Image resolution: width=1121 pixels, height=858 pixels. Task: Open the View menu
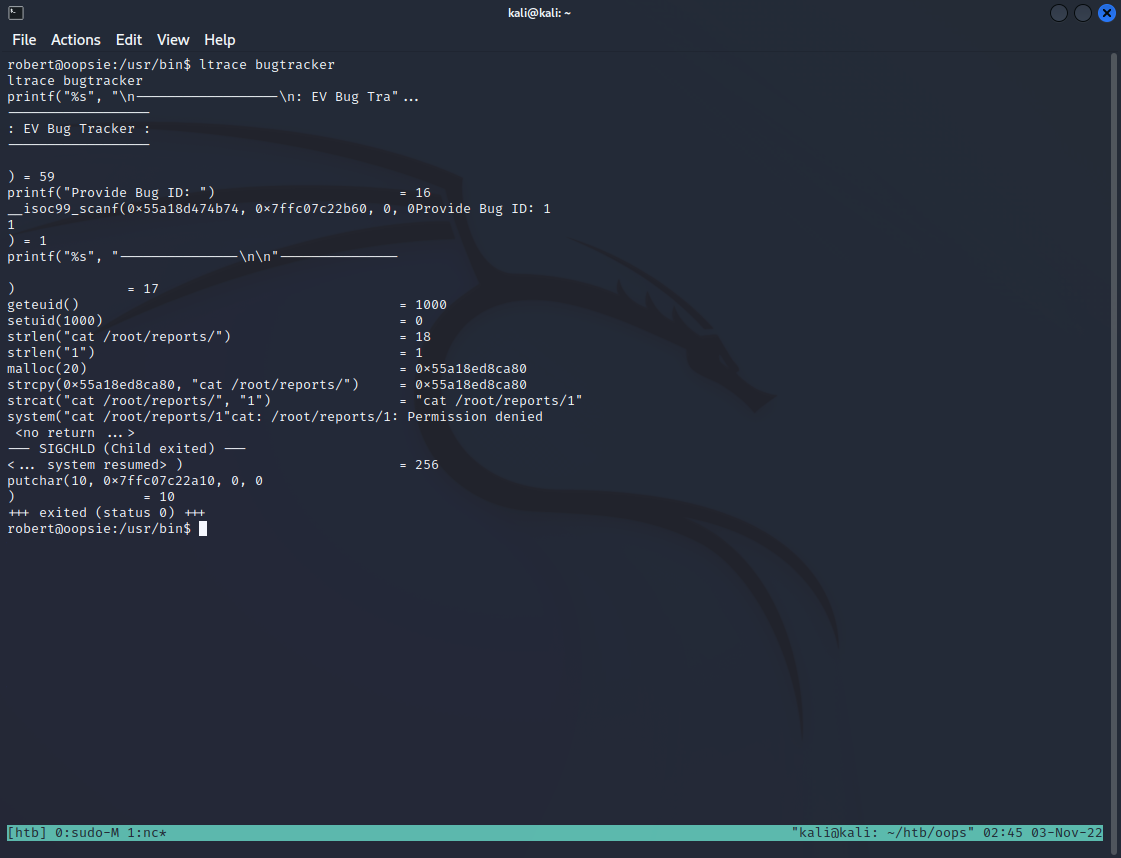tap(173, 40)
